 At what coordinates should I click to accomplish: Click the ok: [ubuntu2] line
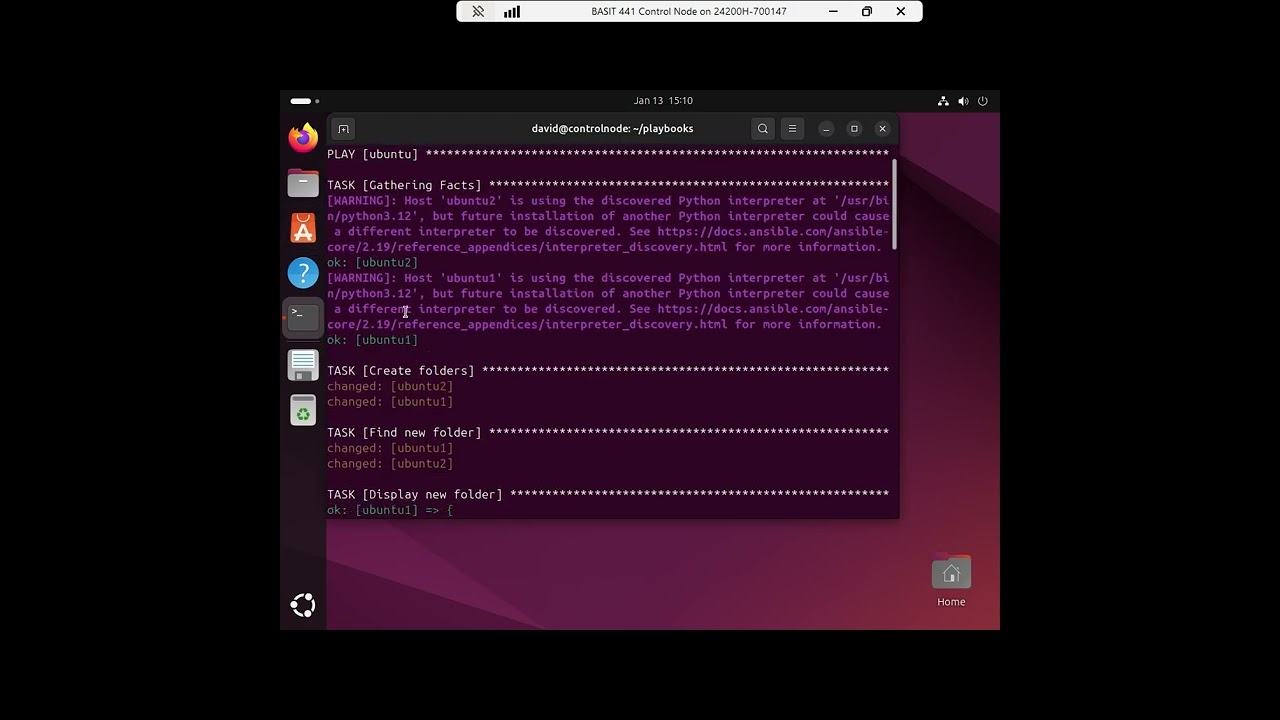372,263
